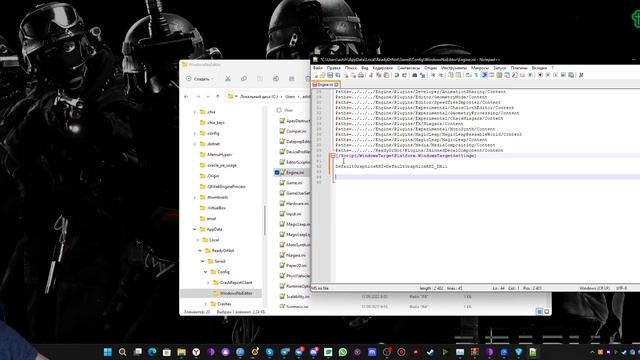The image size is (640, 360).
Task: Start macro recording with the Record icon
Action: coord(540,75)
